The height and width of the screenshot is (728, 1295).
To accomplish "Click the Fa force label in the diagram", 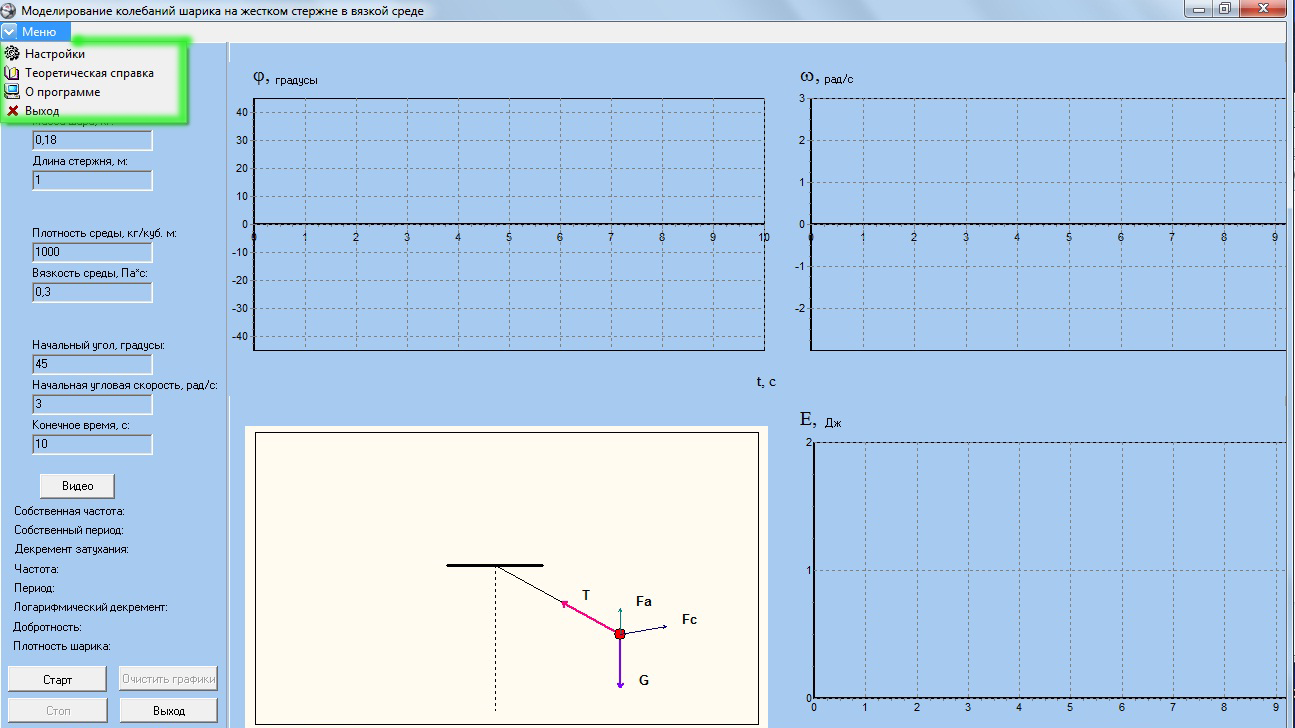I will tap(644, 601).
